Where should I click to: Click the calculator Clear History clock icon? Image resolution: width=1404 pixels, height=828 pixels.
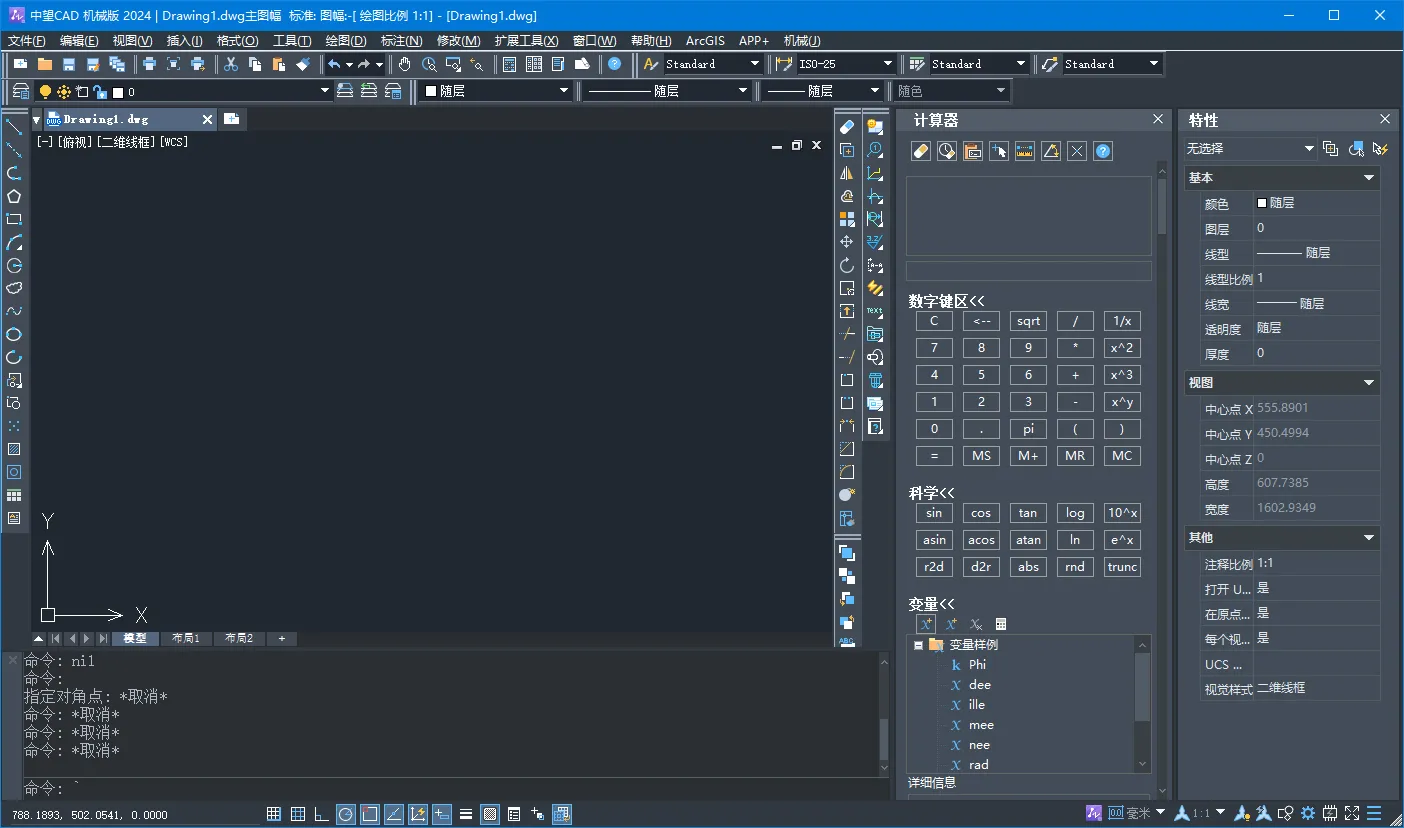(946, 151)
